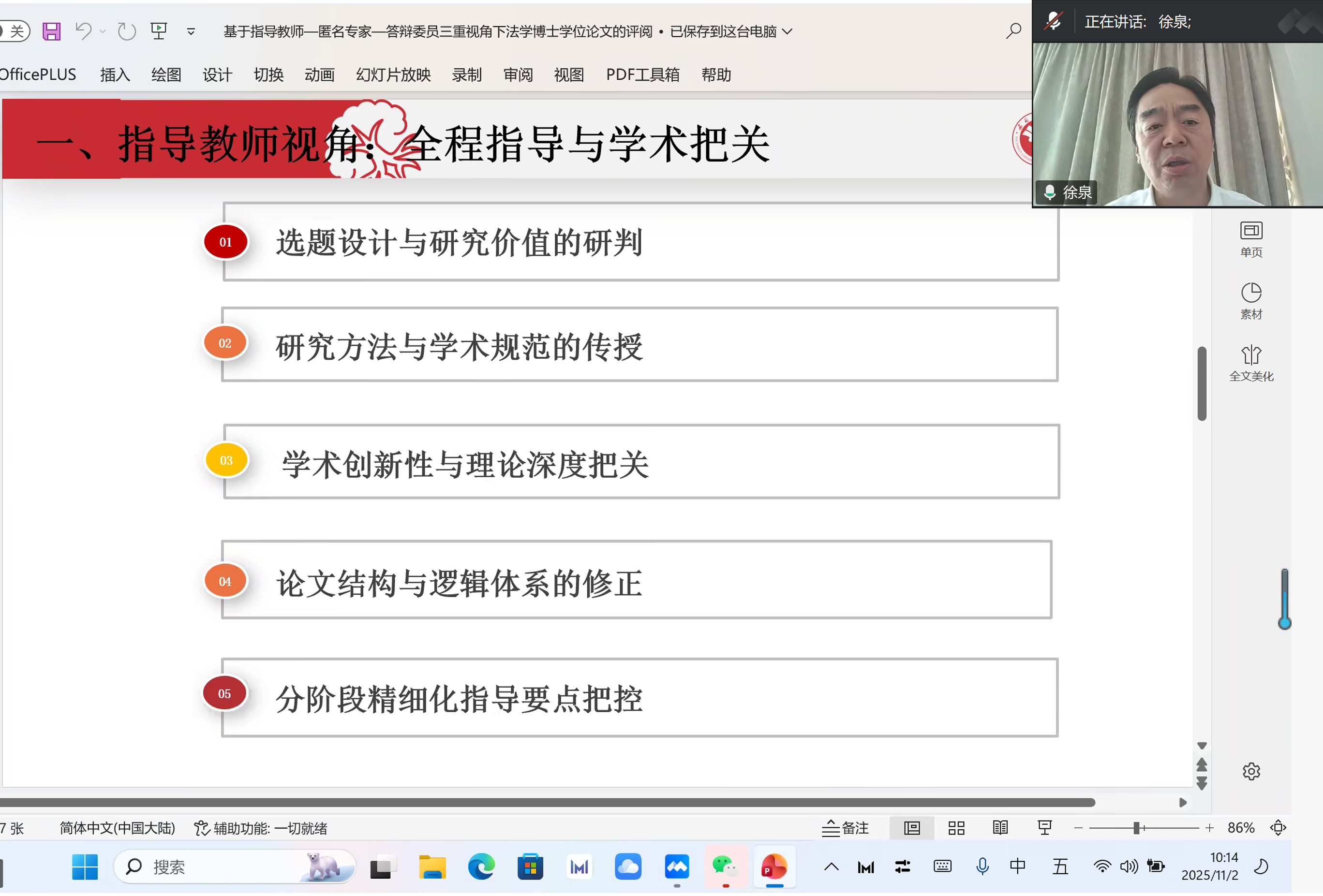Expand the Quick Access Toolbar dropdown

pyautogui.click(x=191, y=31)
